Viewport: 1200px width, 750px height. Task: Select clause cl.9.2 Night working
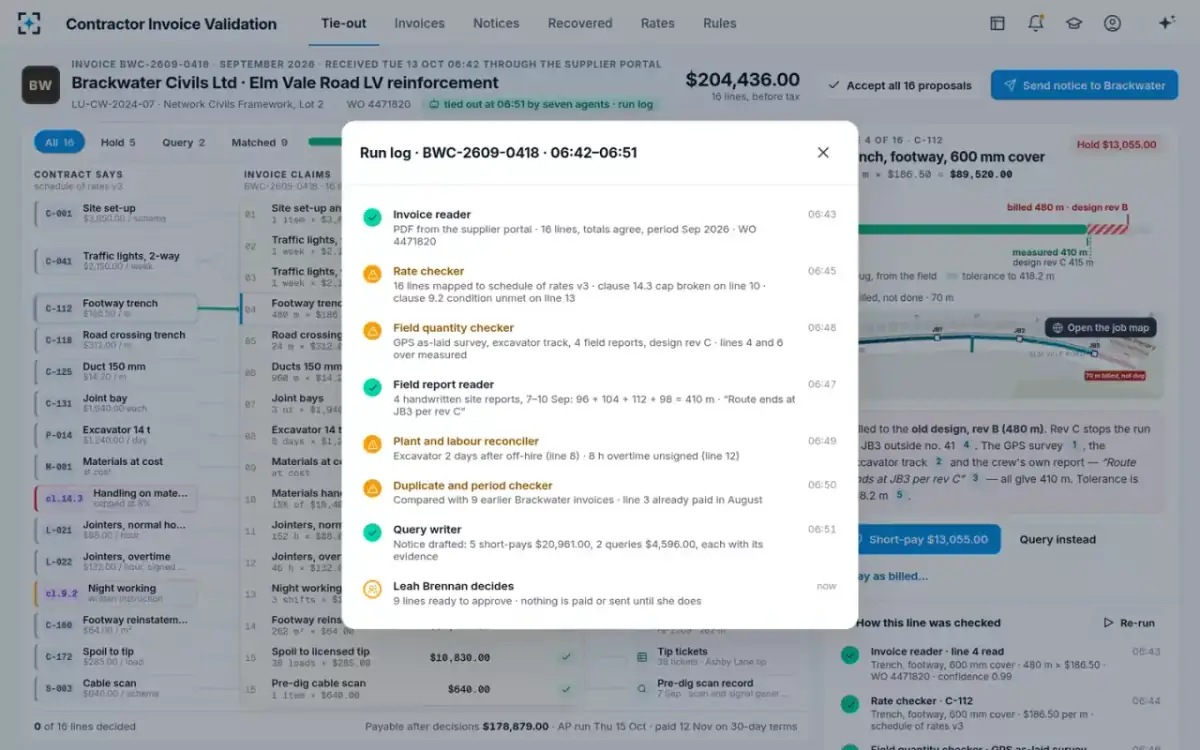pyautogui.click(x=116, y=594)
